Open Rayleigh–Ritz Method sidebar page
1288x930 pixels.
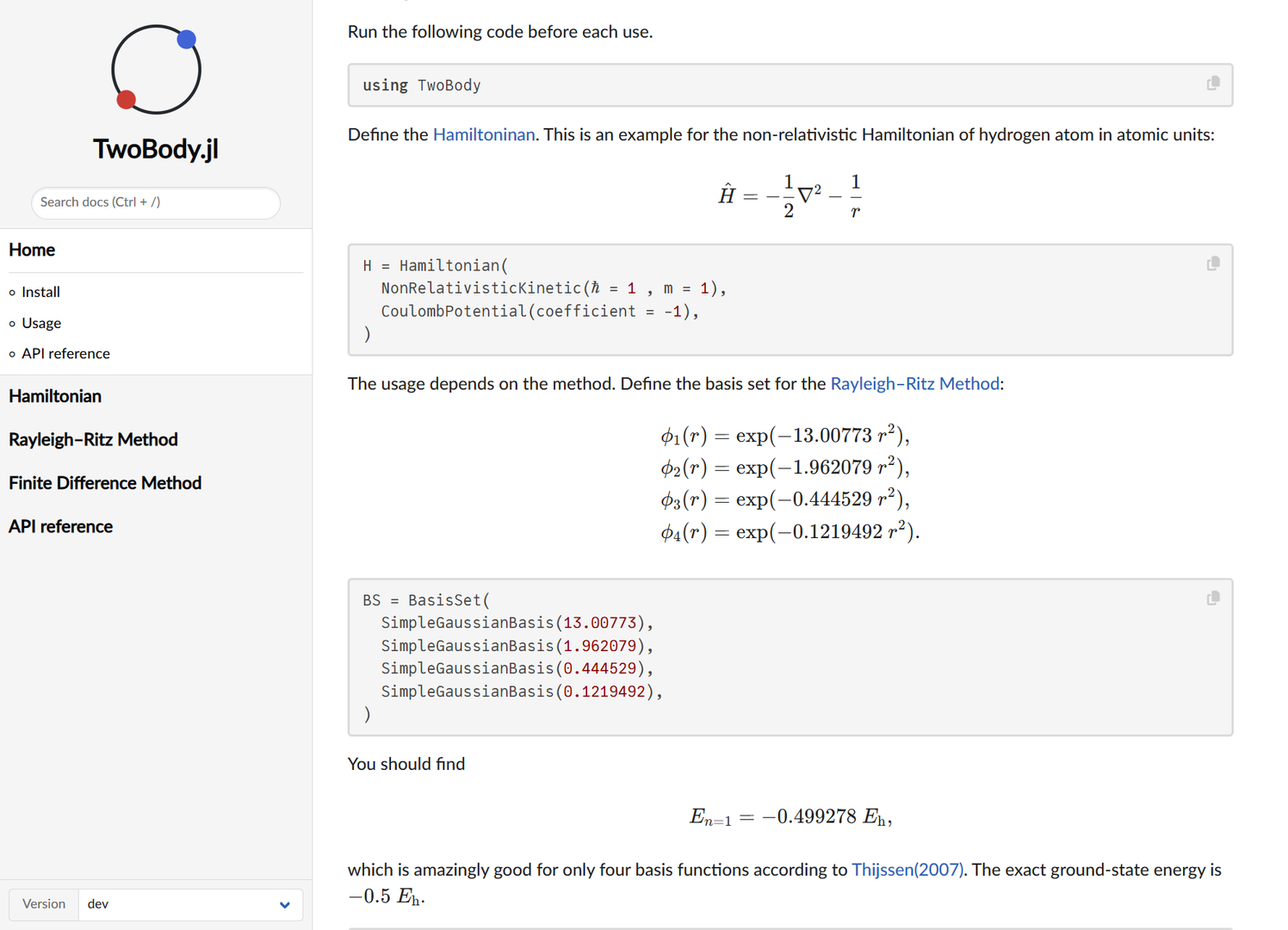tap(93, 440)
